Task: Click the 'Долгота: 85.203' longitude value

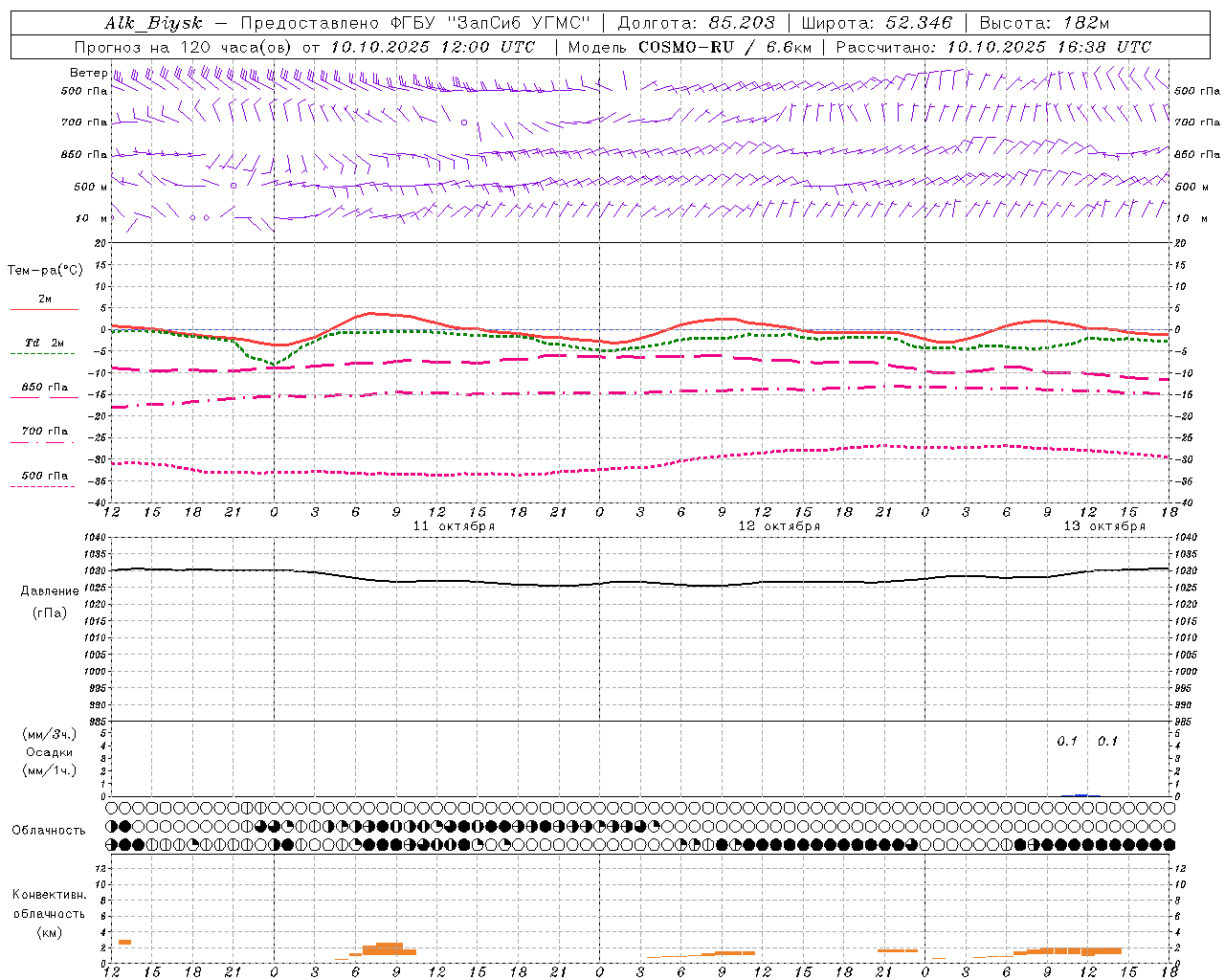Action: [x=697, y=23]
